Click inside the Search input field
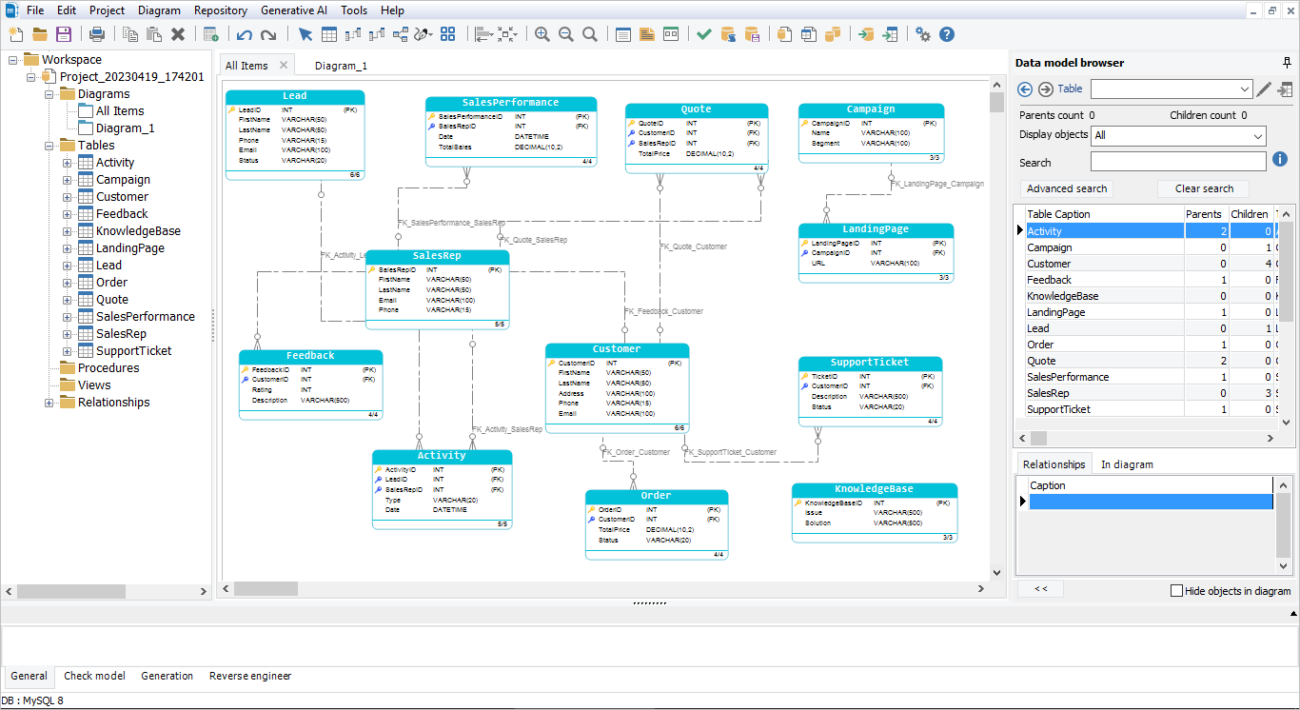Screen dimensions: 1300x710 tap(1178, 161)
